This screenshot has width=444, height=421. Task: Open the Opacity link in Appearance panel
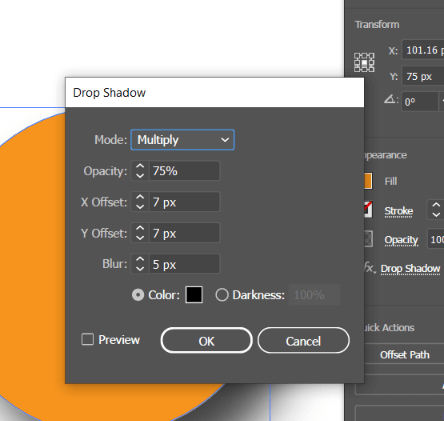(x=401, y=240)
